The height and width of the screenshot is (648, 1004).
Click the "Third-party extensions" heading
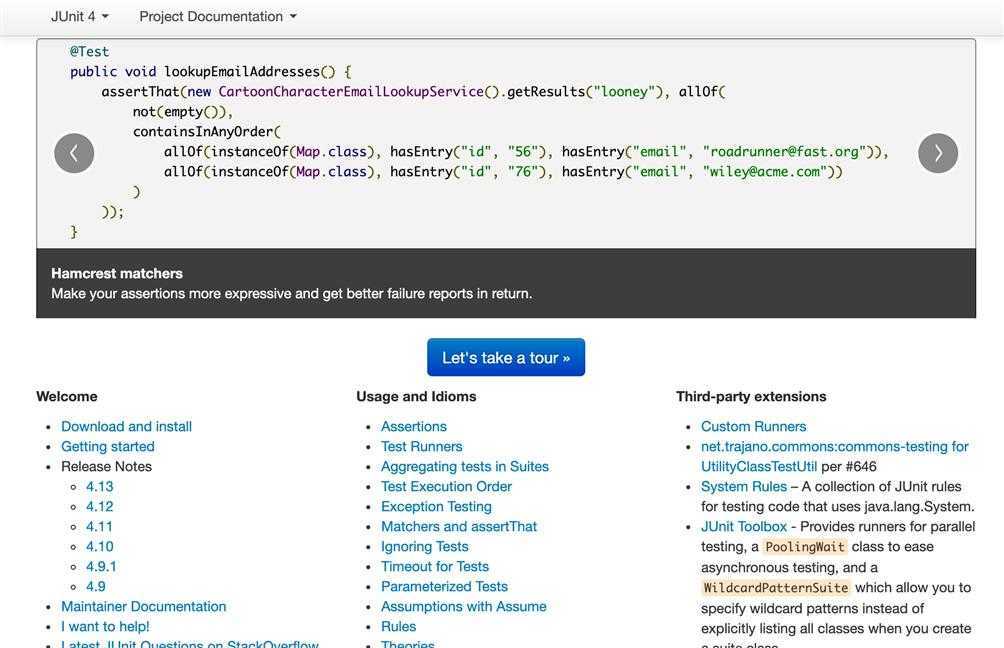tap(751, 396)
